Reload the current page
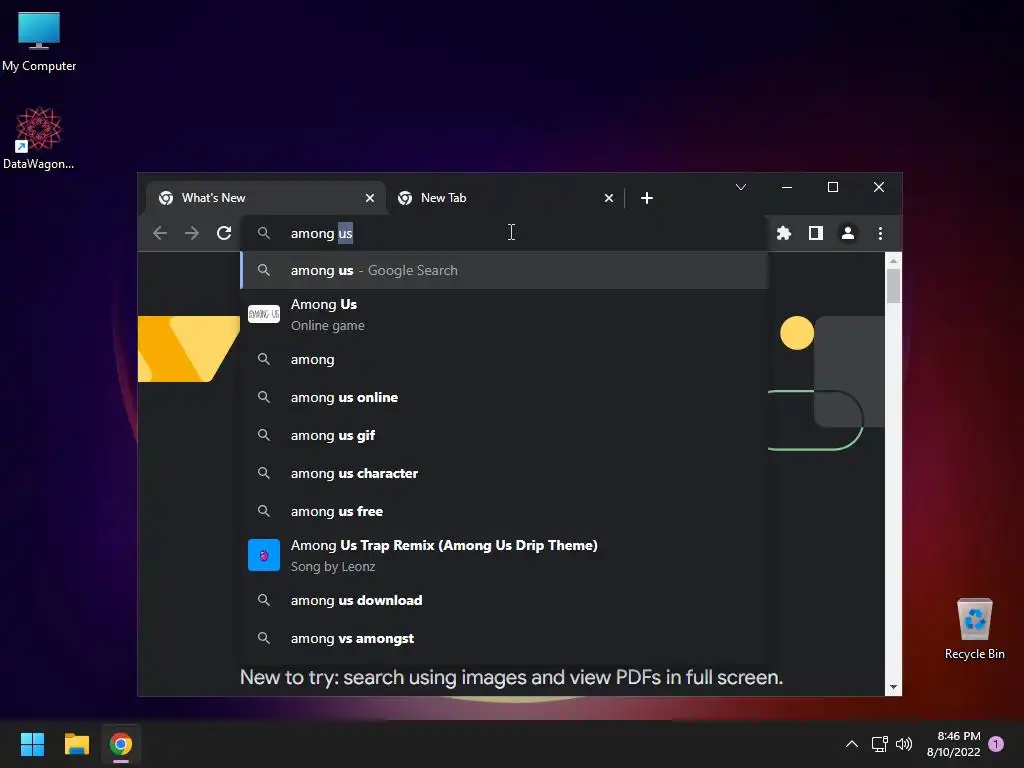Image resolution: width=1024 pixels, height=768 pixels. [224, 233]
